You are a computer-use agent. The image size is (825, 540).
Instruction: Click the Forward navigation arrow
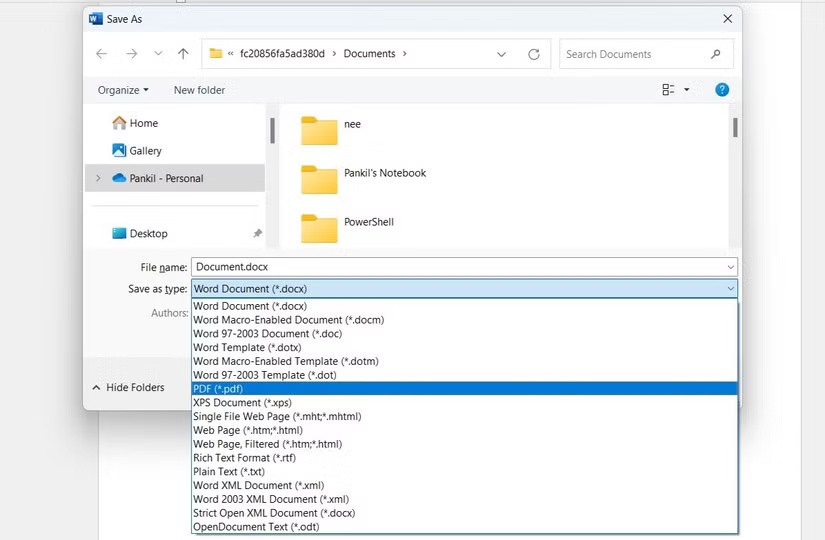(x=132, y=54)
